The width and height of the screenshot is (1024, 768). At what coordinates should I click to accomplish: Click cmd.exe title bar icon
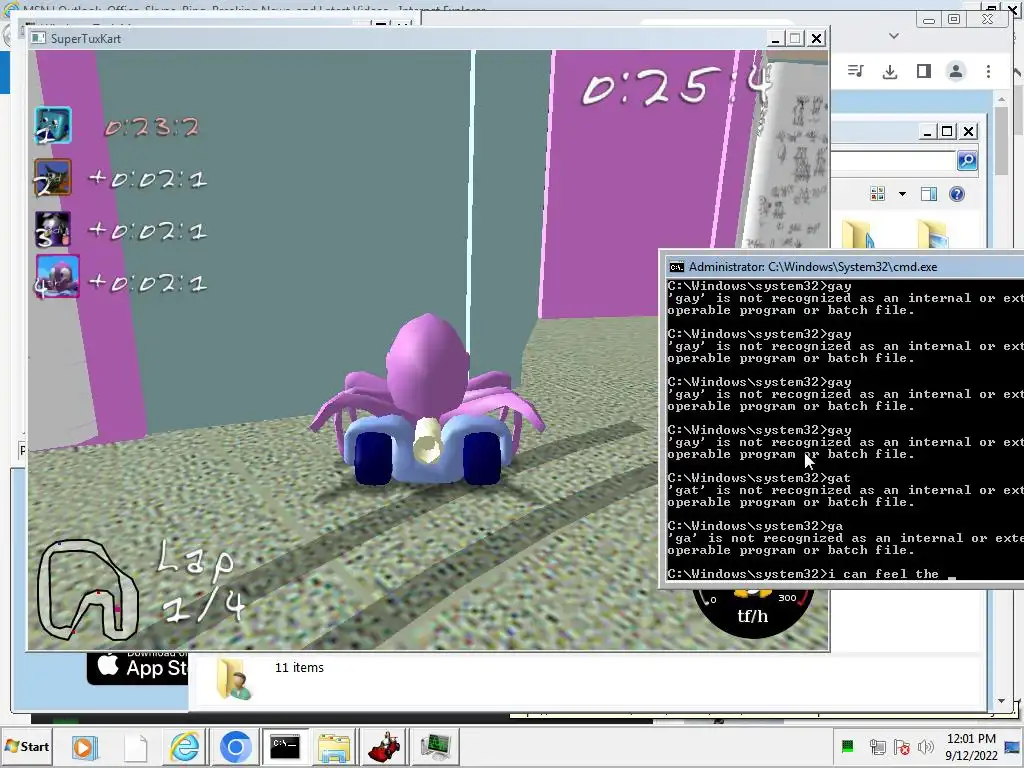(677, 266)
